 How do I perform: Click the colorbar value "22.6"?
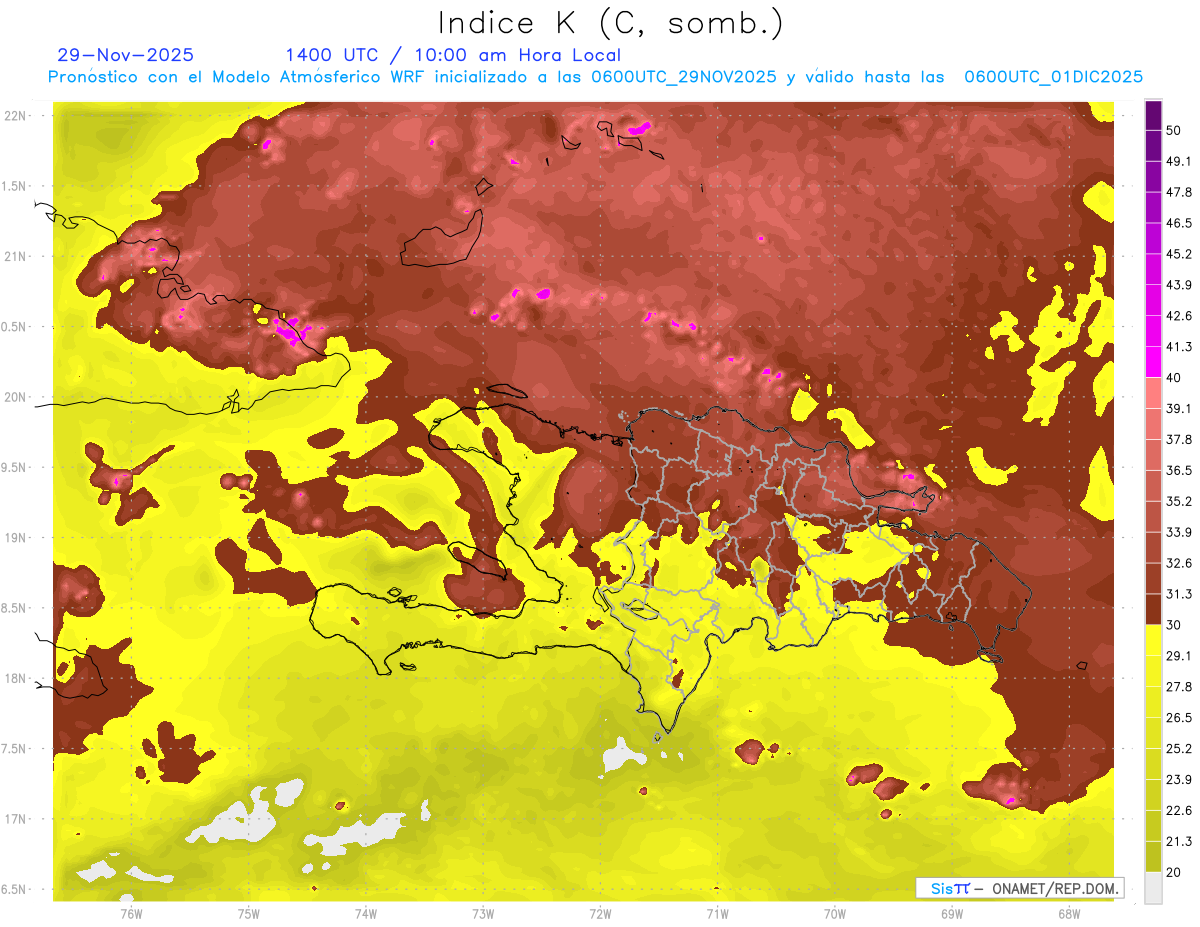tap(1179, 811)
